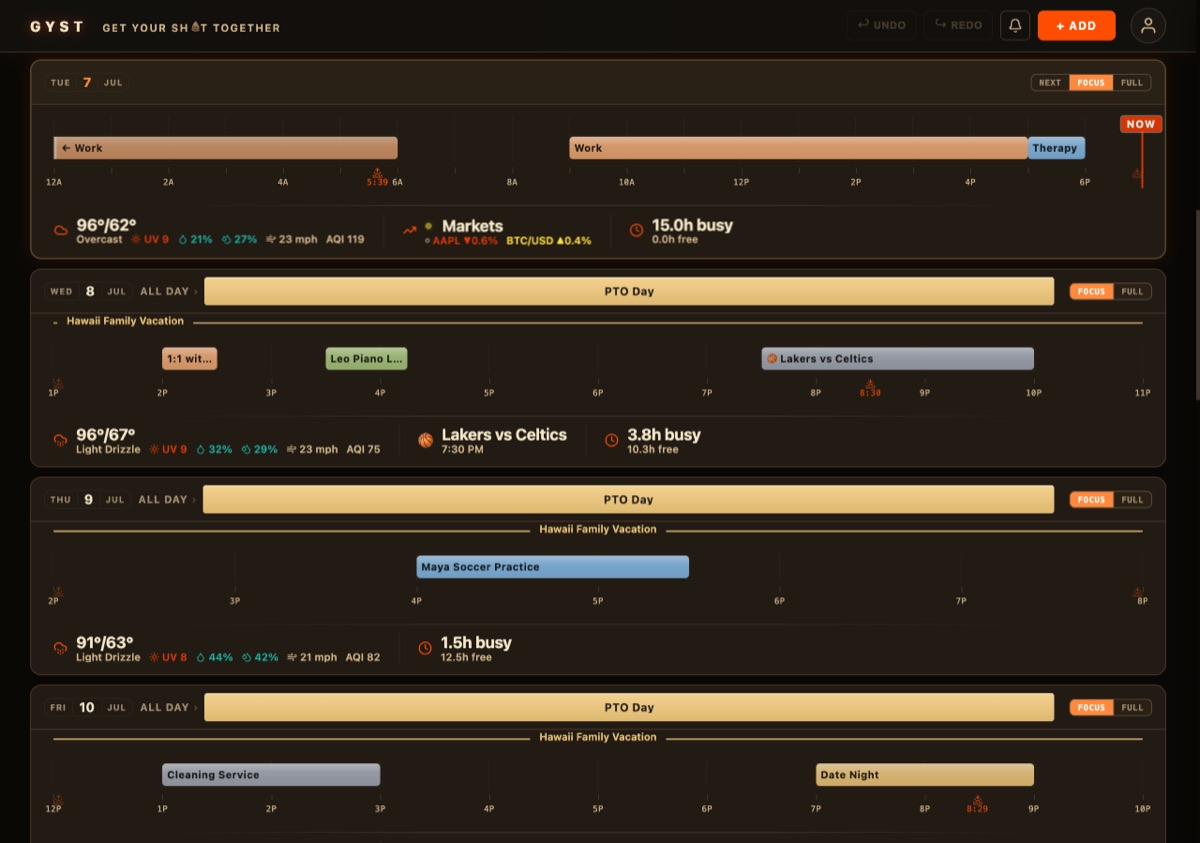Click the humidity drop beside 44%
Screen dimensions: 1200x843
[x=201, y=658]
